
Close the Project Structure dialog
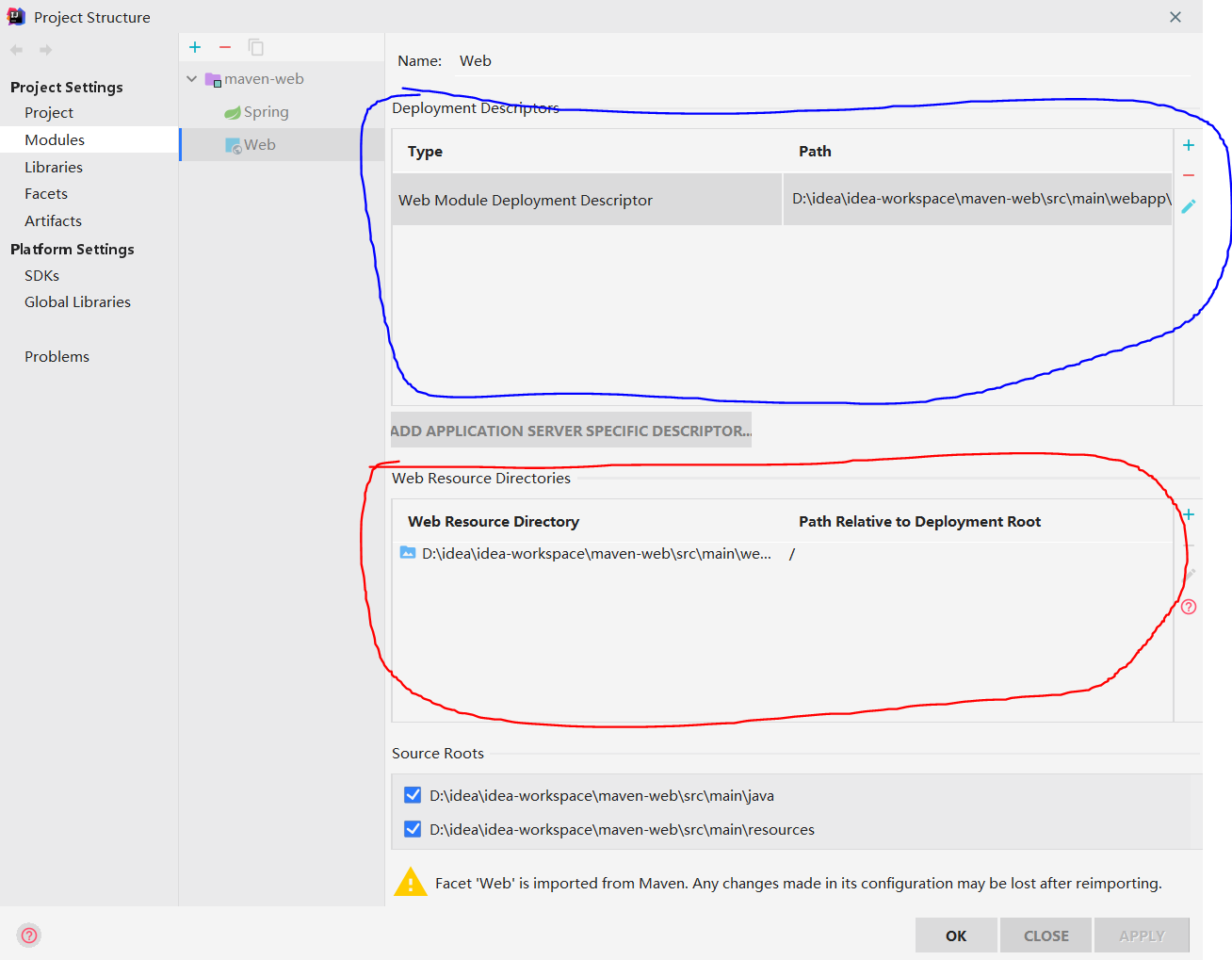tap(1175, 17)
